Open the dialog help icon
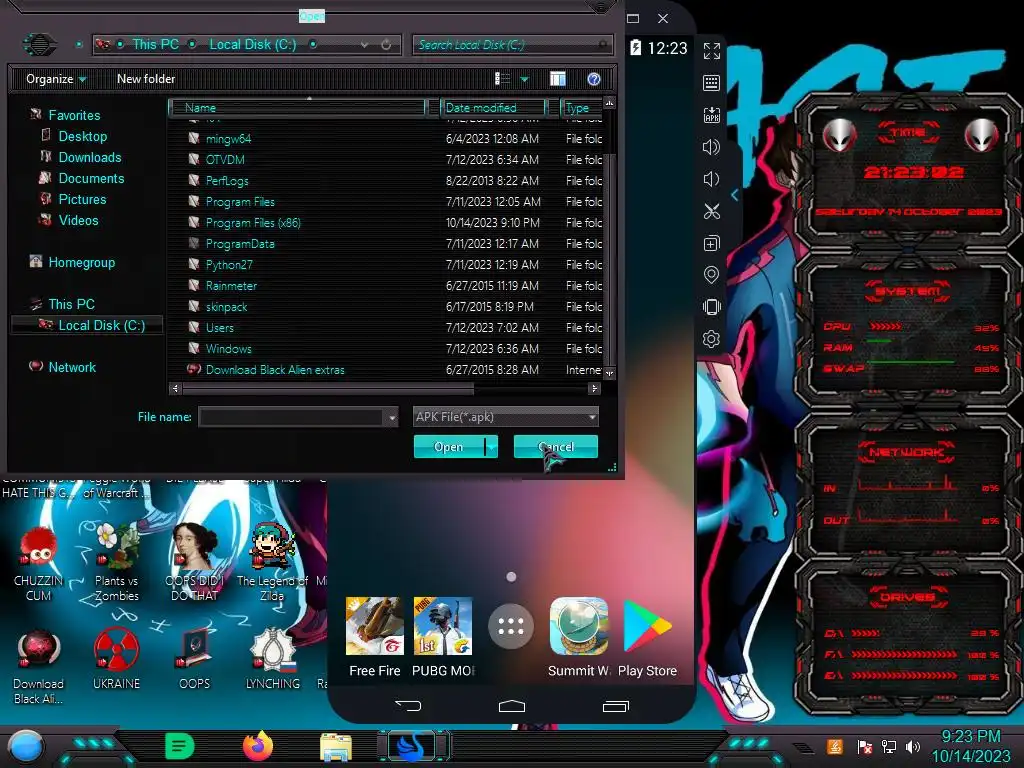The width and height of the screenshot is (1024, 768). (x=594, y=79)
